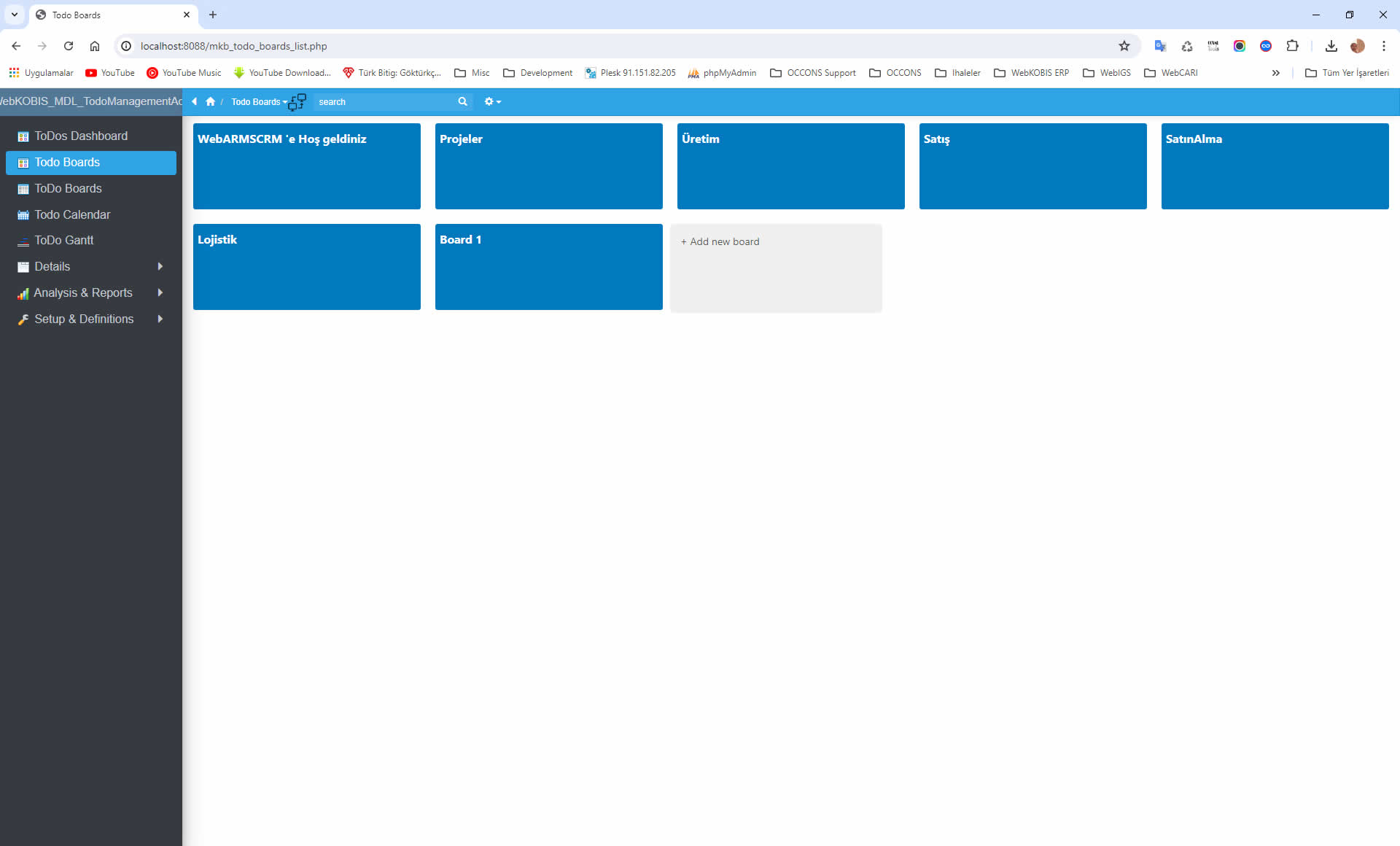Open the Google Translate extension icon
1400x846 pixels.
tap(1160, 46)
